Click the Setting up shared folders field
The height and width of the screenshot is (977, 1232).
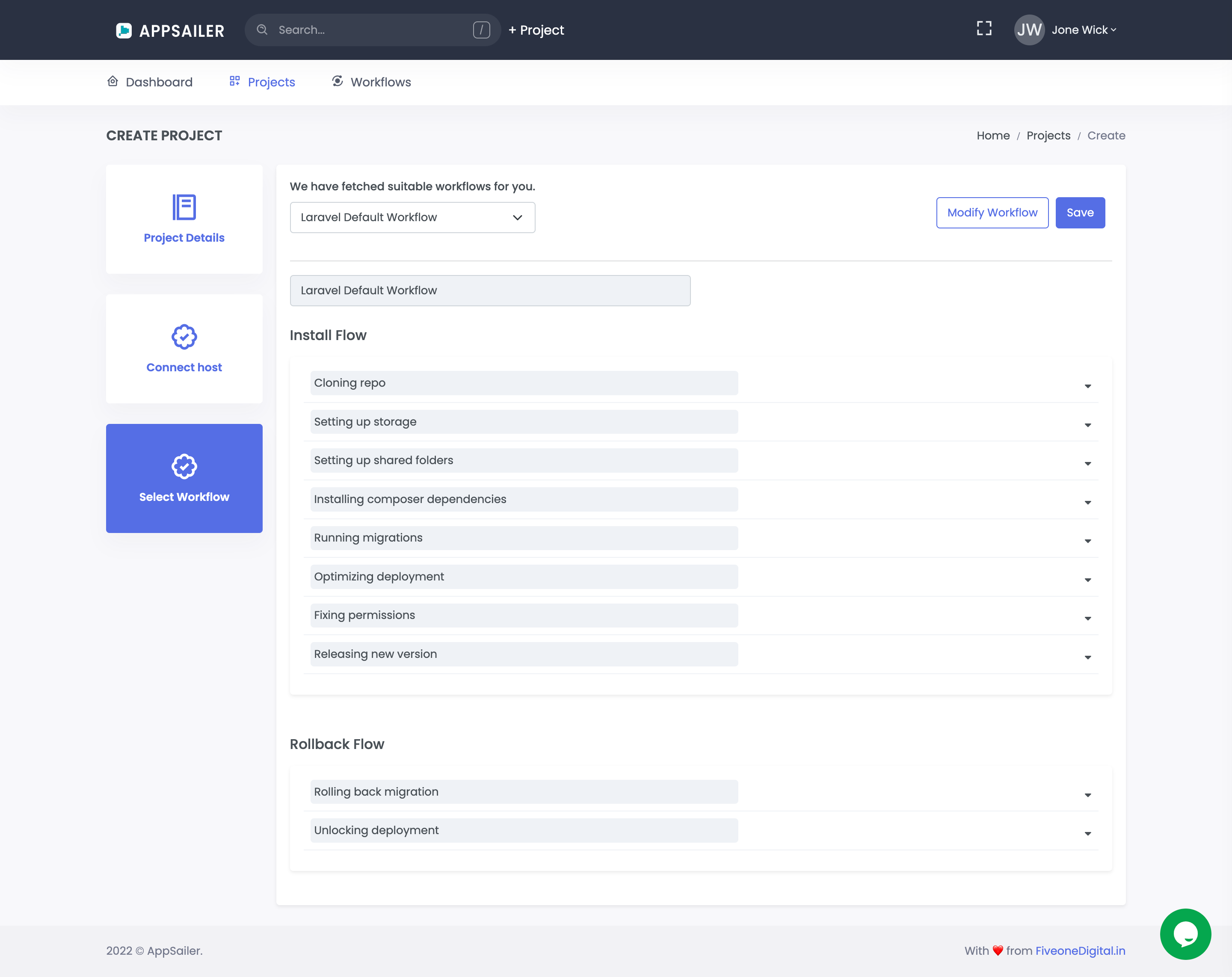[524, 461]
